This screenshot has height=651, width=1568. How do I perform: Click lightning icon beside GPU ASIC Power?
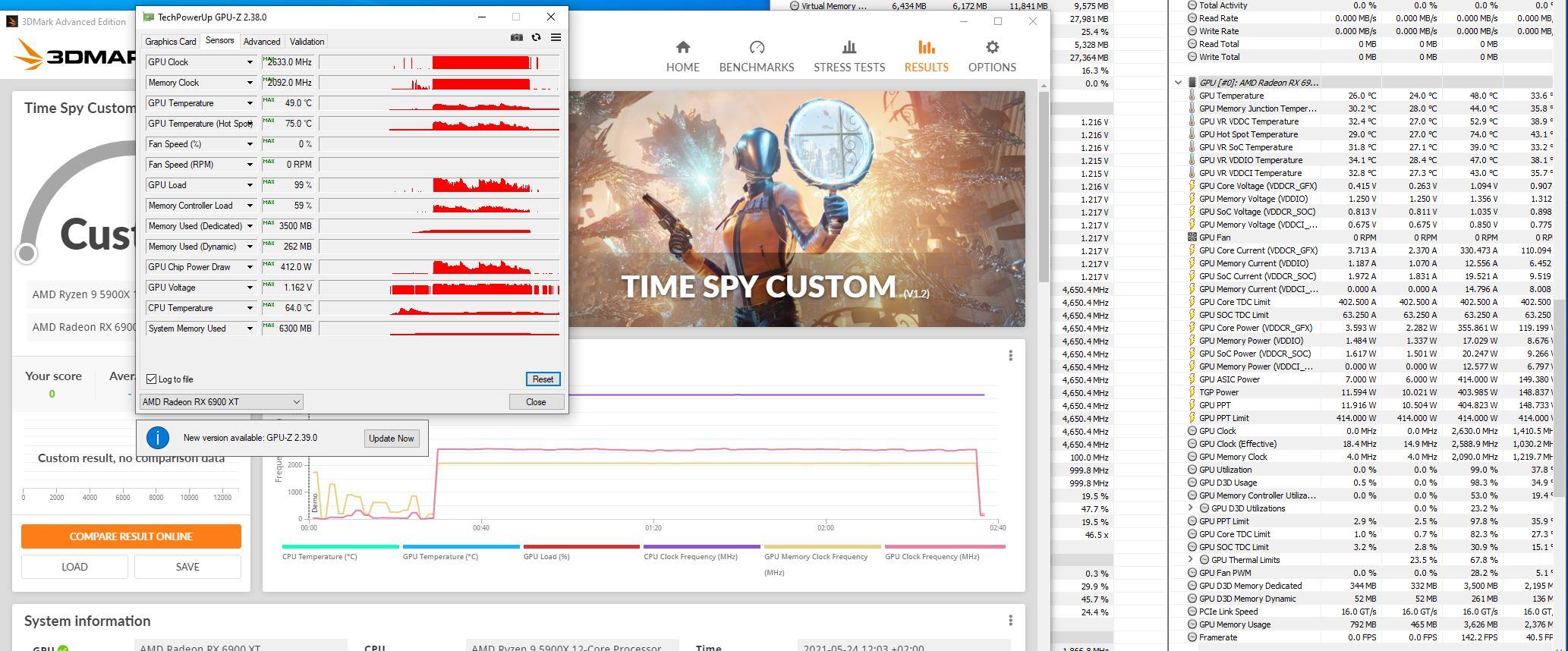1192,379
